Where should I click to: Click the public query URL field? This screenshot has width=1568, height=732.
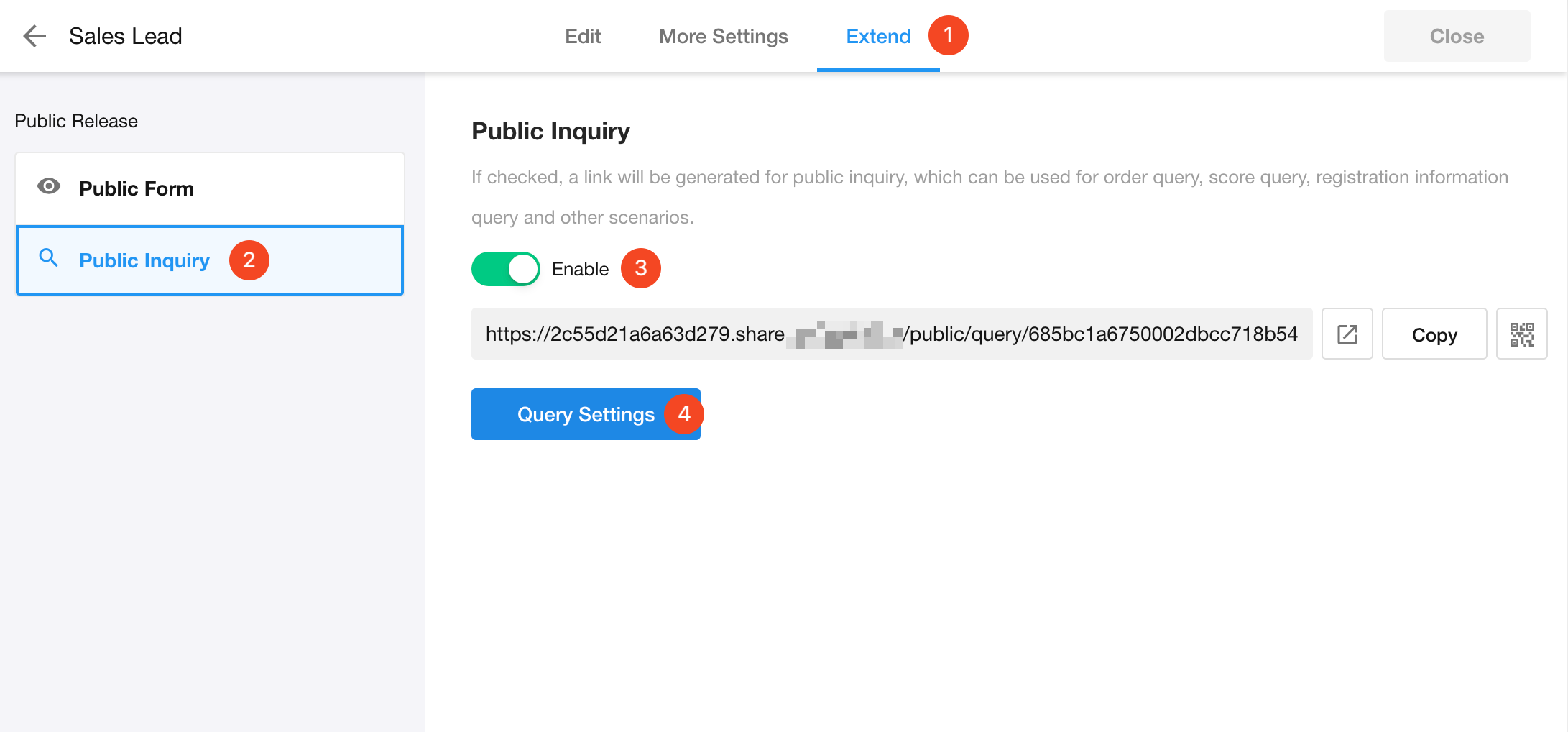click(891, 334)
